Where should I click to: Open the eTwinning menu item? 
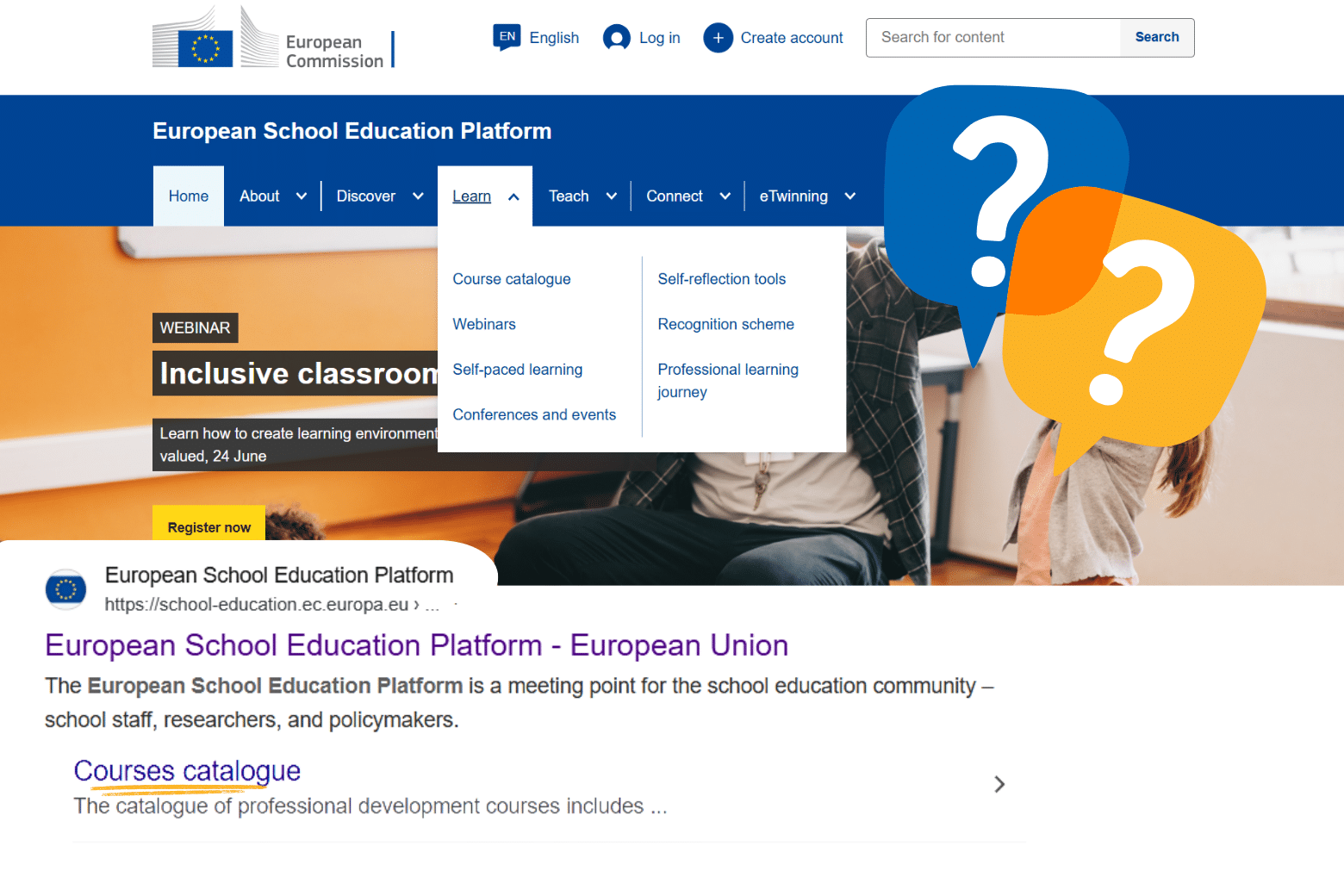(793, 196)
